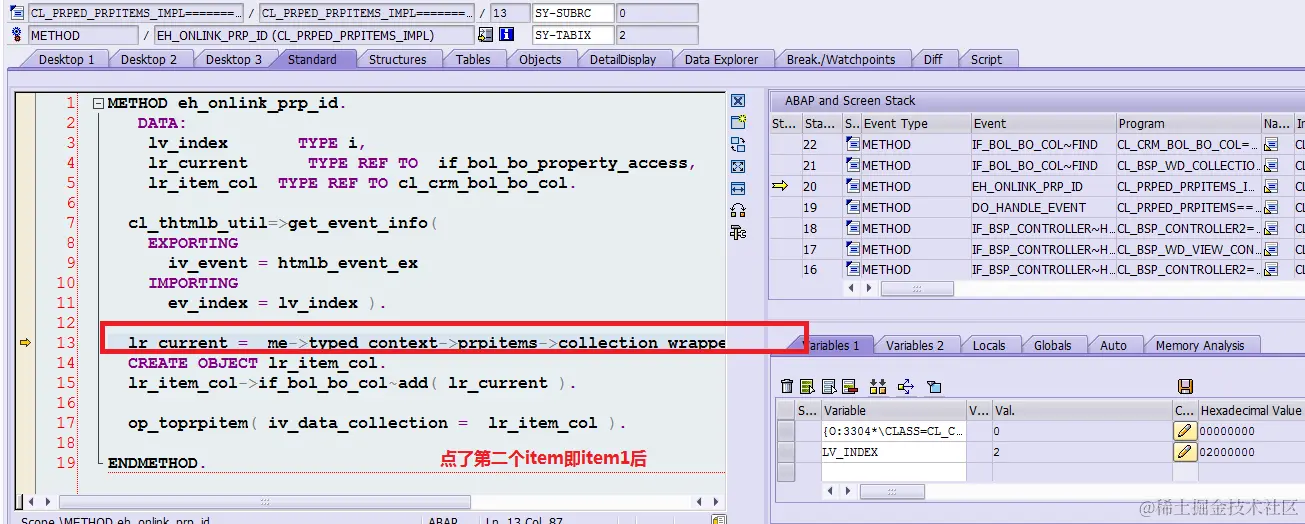
Task: Select the row selector for LV_INDEX
Action: tap(786, 452)
